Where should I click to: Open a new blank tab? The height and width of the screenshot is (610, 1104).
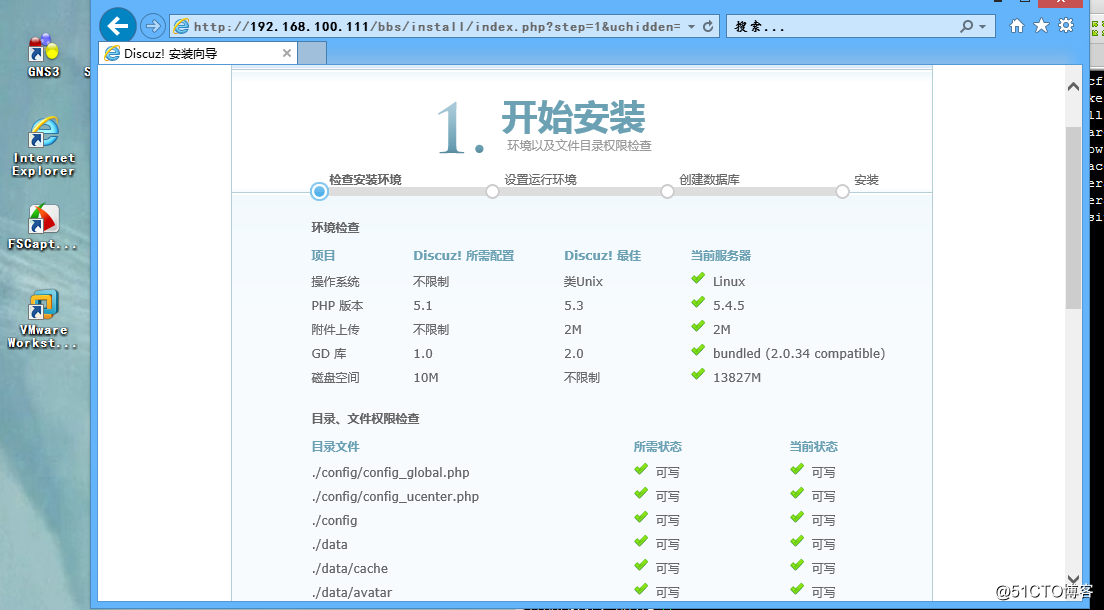pyautogui.click(x=312, y=53)
